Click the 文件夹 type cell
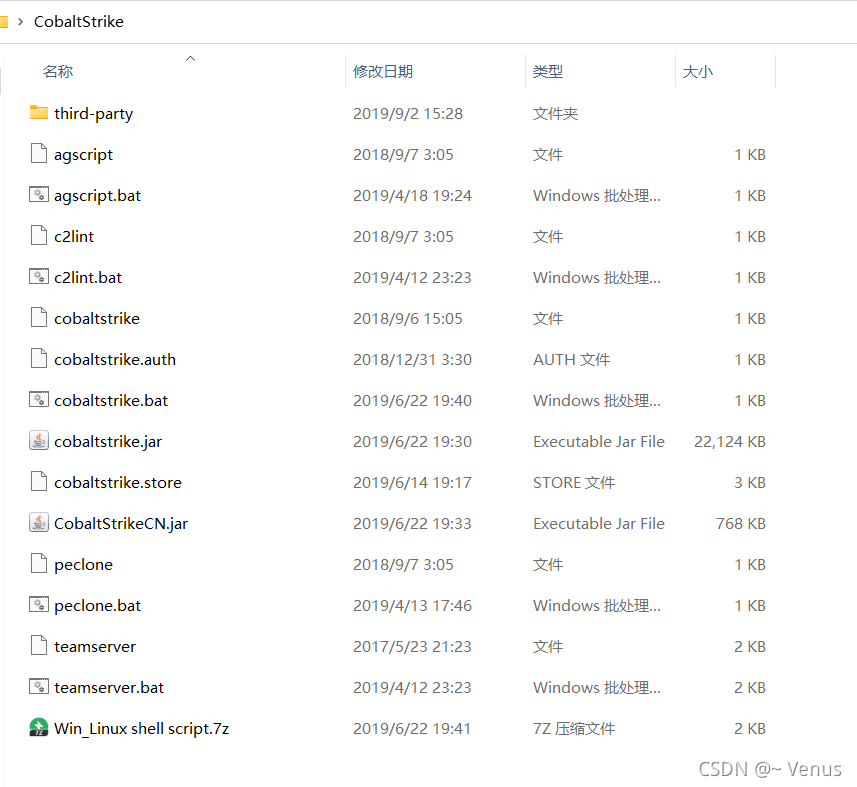Image resolution: width=857 pixels, height=787 pixels. pyautogui.click(x=555, y=114)
